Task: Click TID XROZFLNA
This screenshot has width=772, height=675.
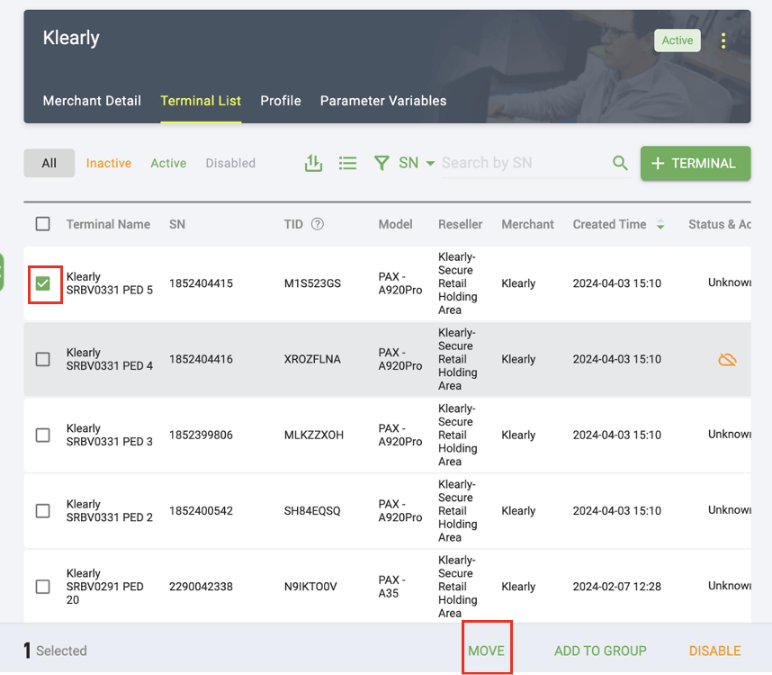Action: (x=312, y=359)
